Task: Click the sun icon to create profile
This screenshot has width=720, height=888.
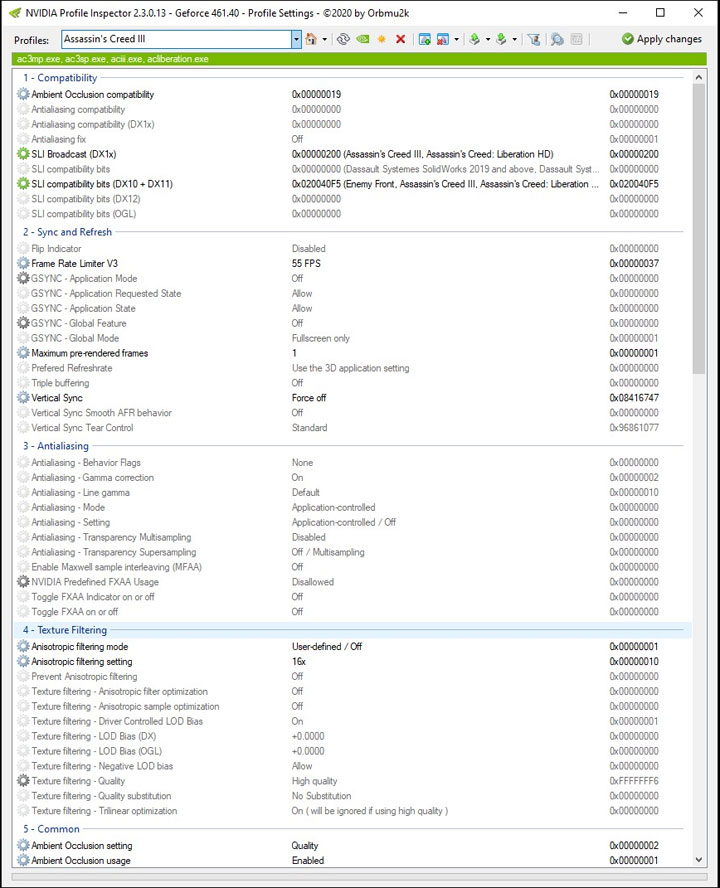Action: [381, 39]
